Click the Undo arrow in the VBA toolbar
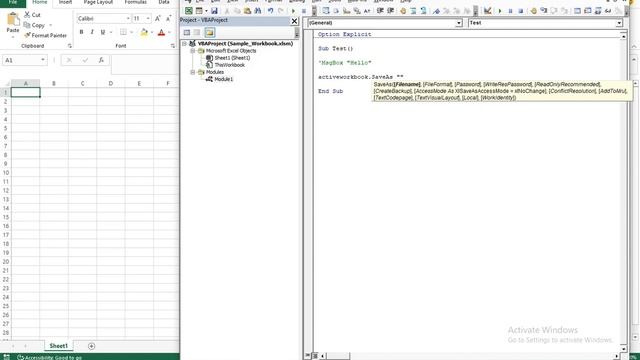The width and height of the screenshot is (640, 360). pyautogui.click(x=270, y=11)
